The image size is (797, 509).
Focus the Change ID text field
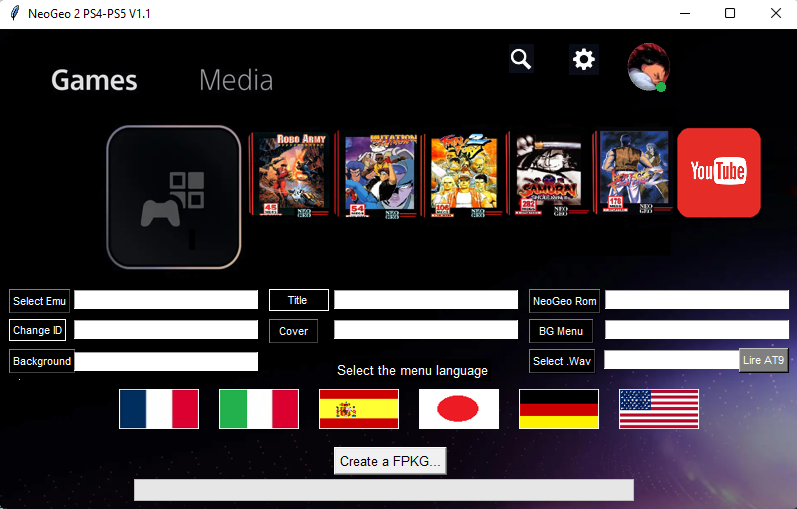pyautogui.click(x=166, y=330)
